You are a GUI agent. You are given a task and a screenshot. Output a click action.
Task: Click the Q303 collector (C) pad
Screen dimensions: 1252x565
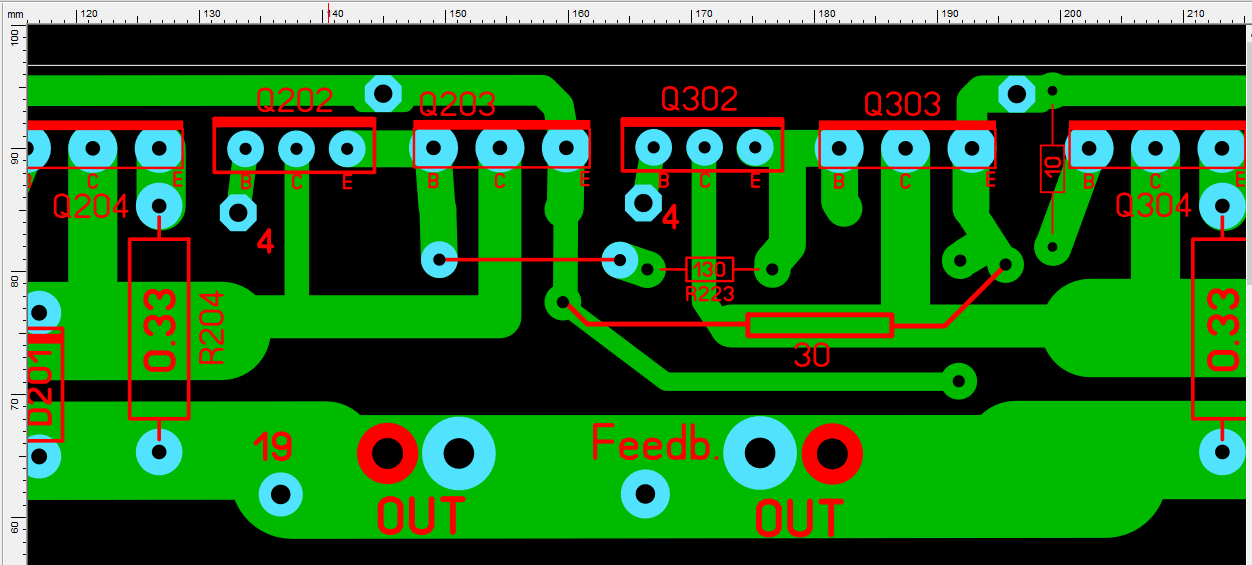click(x=905, y=148)
